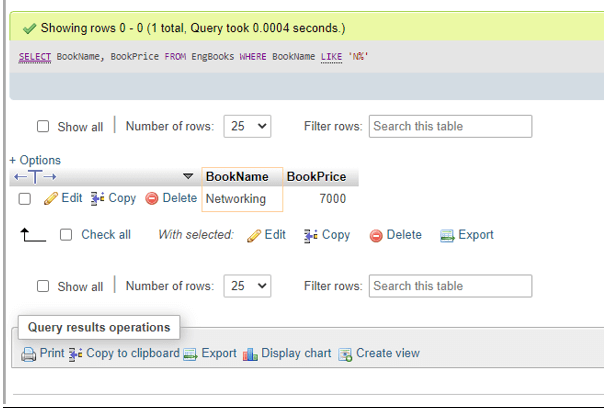The width and height of the screenshot is (604, 409).
Task: Sort by BookPrice column header
Action: (317, 177)
